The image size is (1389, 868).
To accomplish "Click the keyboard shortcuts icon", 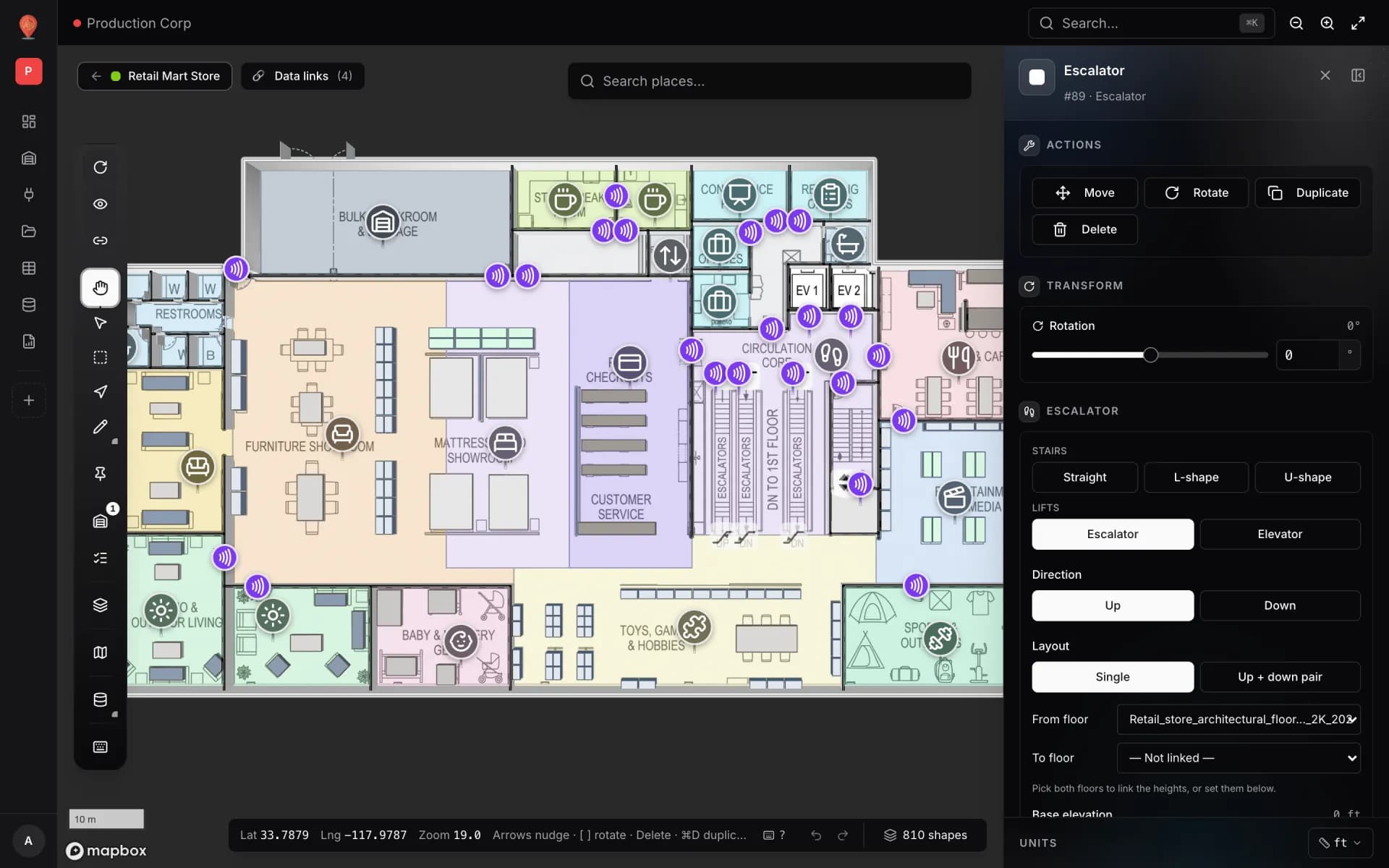I will tap(100, 746).
